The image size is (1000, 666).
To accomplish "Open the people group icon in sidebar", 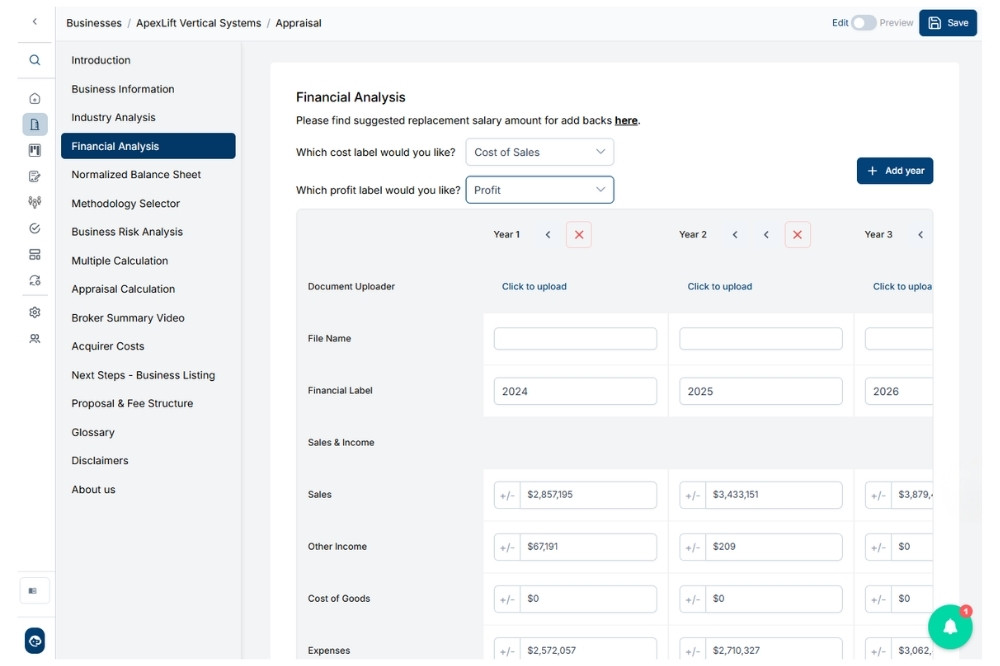I will tap(34, 202).
